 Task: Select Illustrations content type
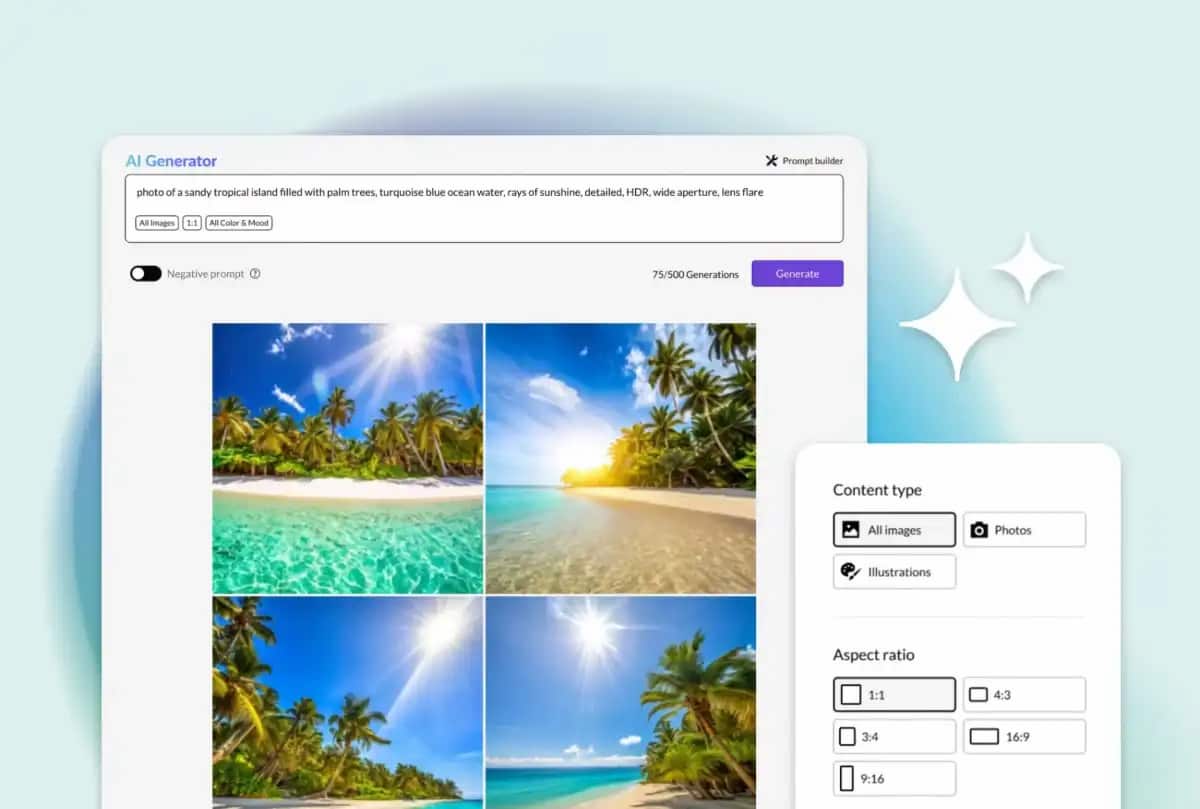pyautogui.click(x=894, y=572)
